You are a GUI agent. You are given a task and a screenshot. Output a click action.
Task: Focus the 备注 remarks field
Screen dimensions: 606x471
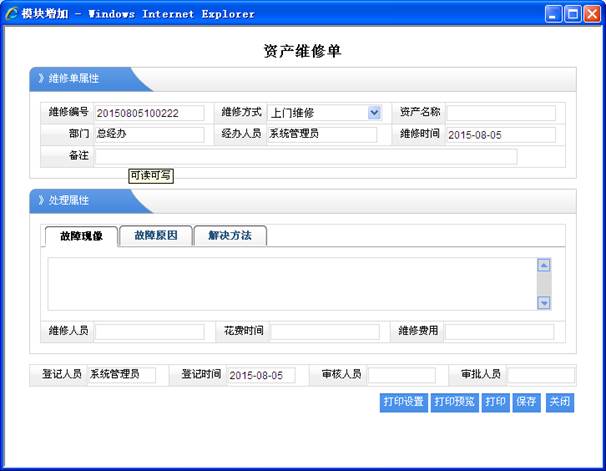coord(305,156)
